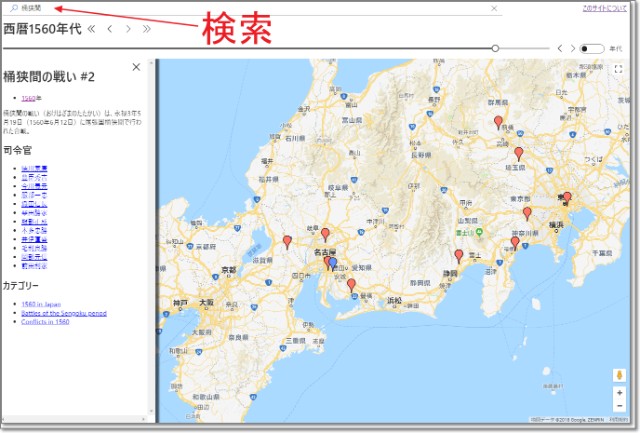Jump forward with double-right chevron

coord(147,29)
